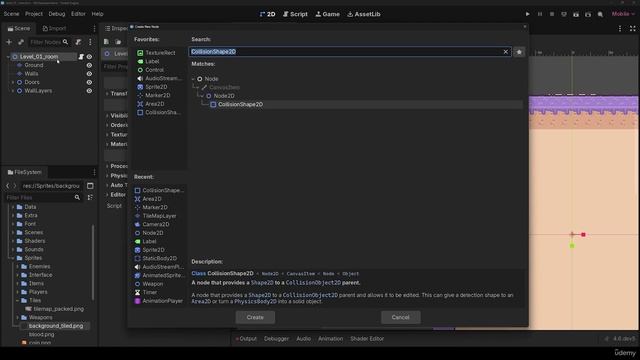The width and height of the screenshot is (640, 360).
Task: Open the Debug menu
Action: [x=57, y=14]
